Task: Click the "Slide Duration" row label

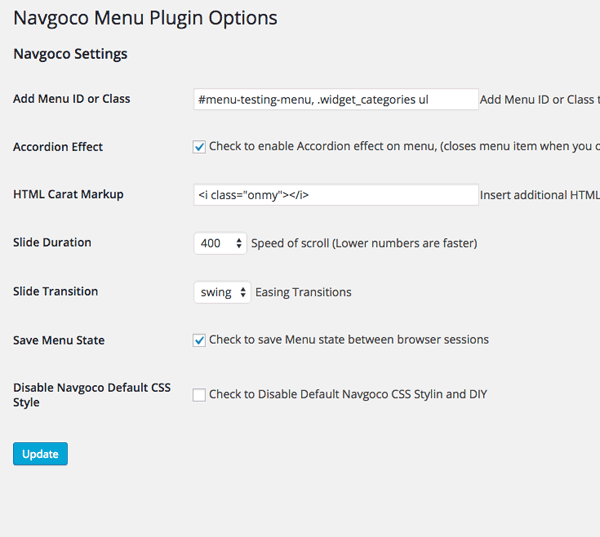Action: (x=52, y=242)
